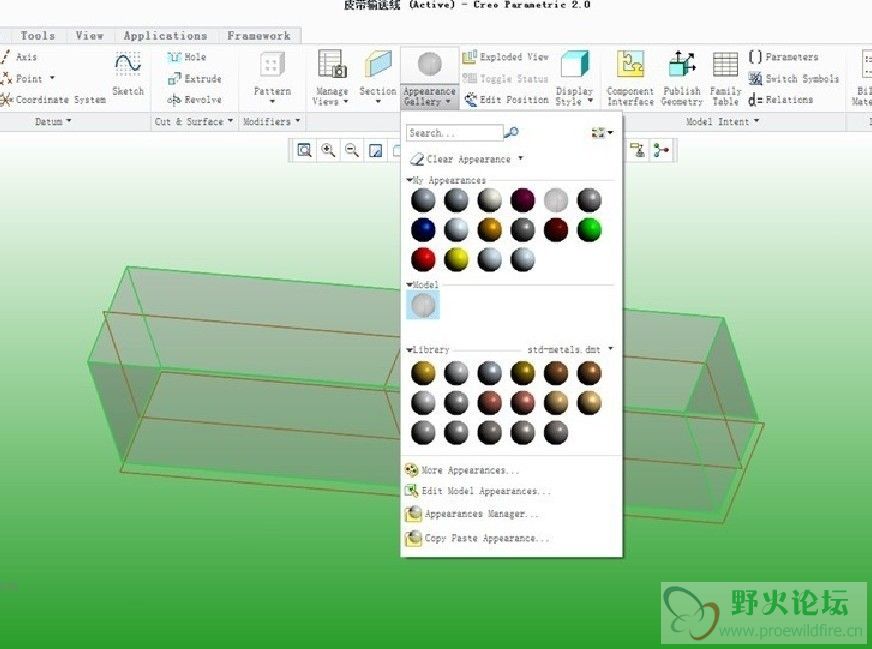The image size is (872, 649).
Task: Switch to the Framework tab
Action: coord(259,36)
